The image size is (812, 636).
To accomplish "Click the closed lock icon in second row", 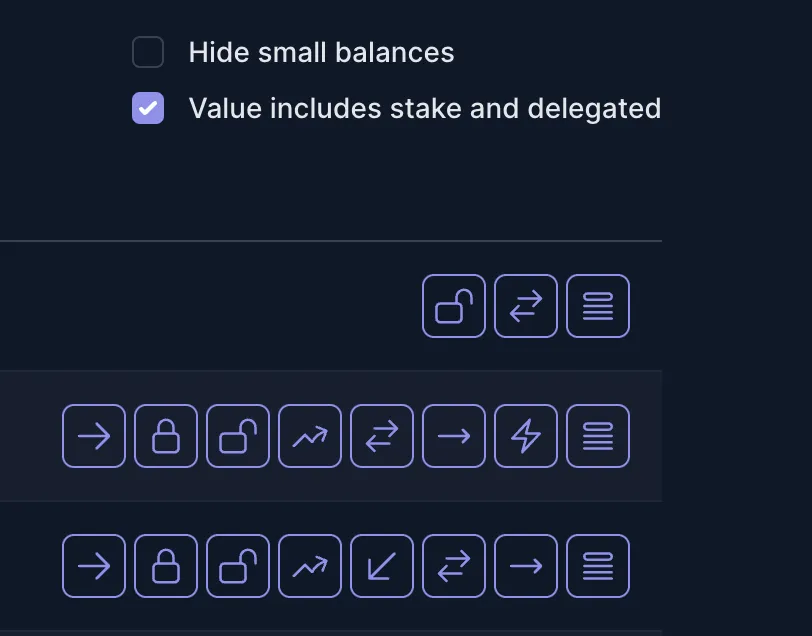I will (166, 436).
